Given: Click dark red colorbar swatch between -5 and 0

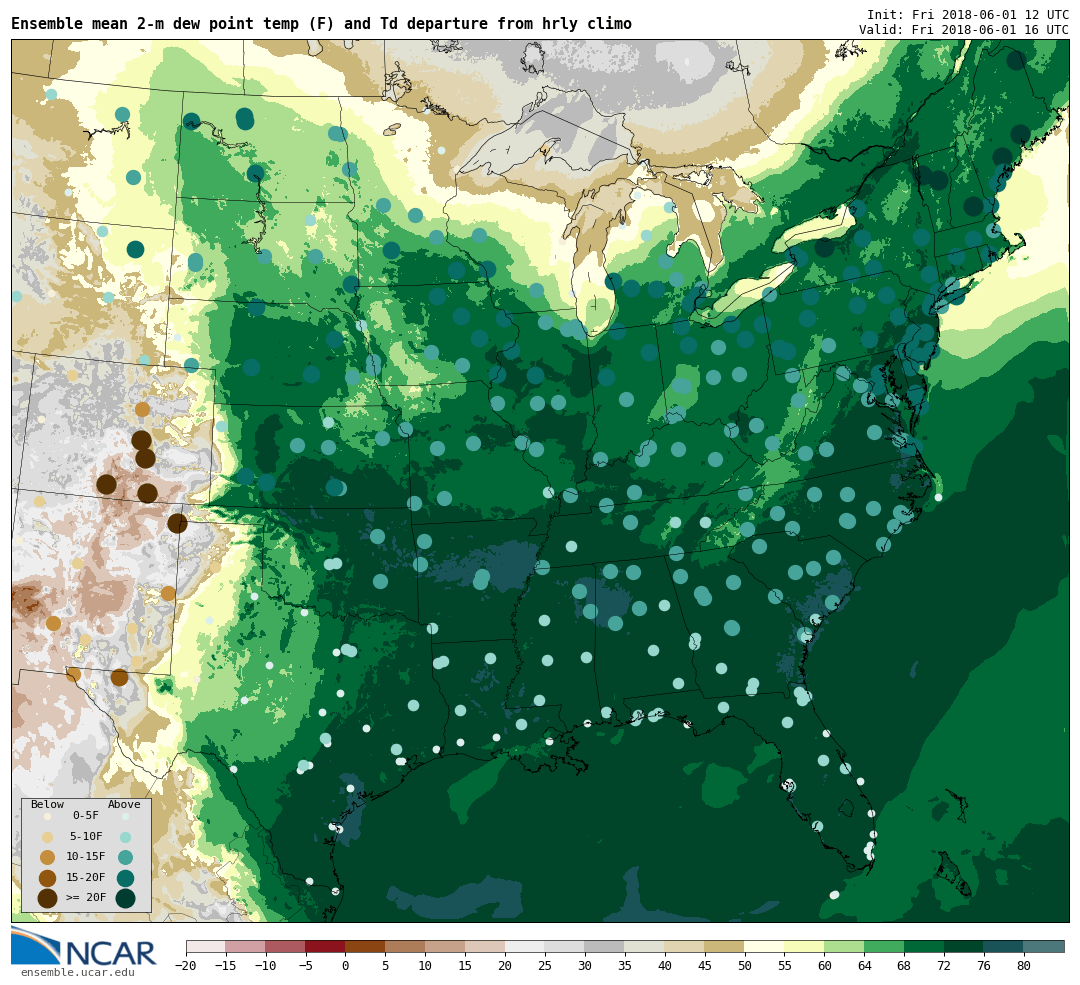Looking at the screenshot, I should click(x=326, y=946).
